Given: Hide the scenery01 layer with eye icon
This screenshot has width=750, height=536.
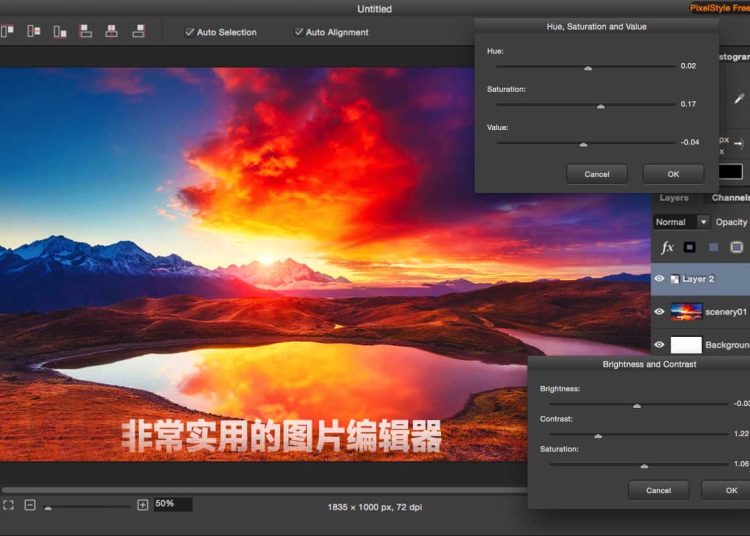Looking at the screenshot, I should pyautogui.click(x=659, y=312).
